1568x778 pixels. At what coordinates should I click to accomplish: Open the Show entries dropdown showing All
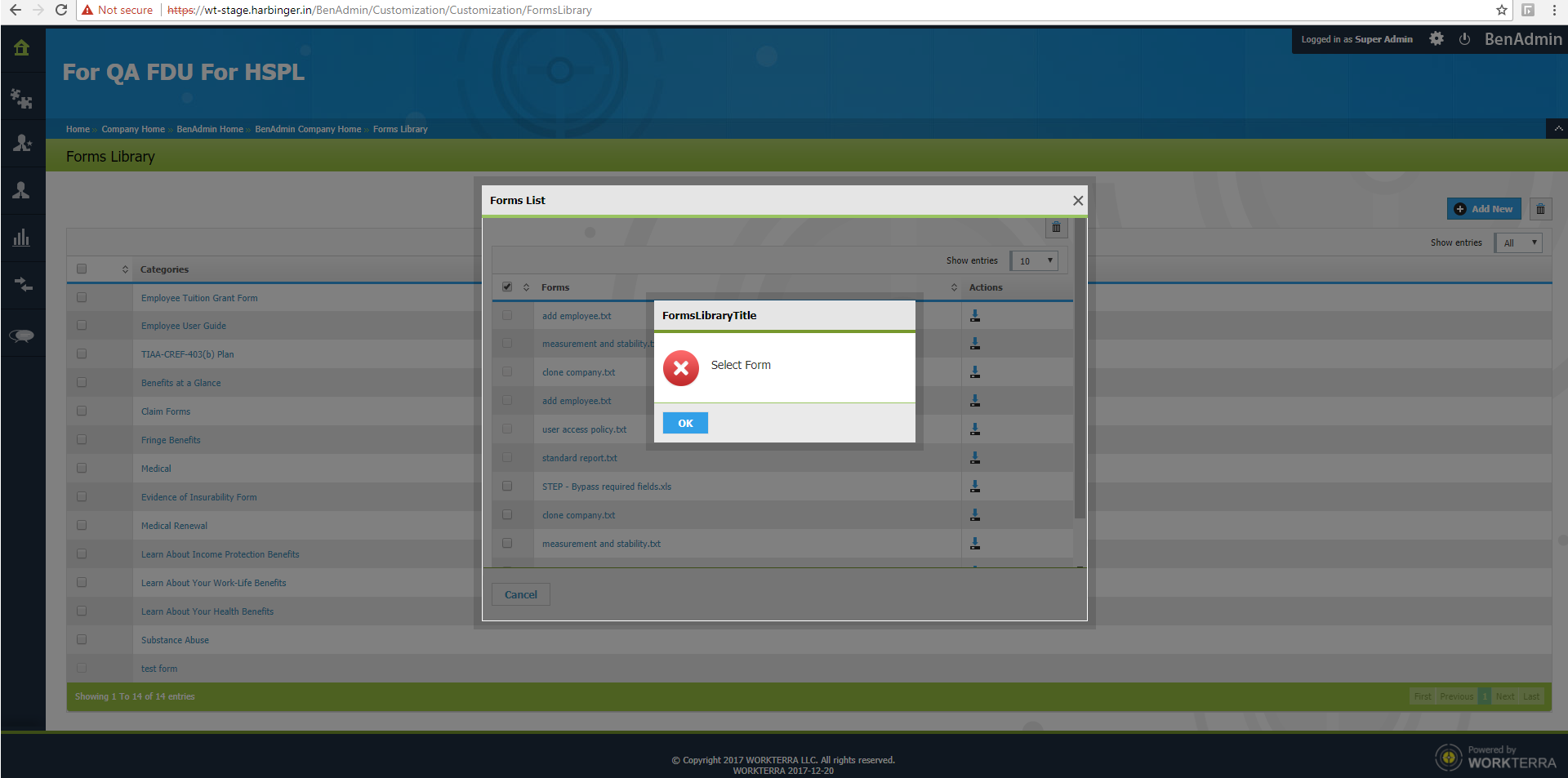pyautogui.click(x=1518, y=242)
